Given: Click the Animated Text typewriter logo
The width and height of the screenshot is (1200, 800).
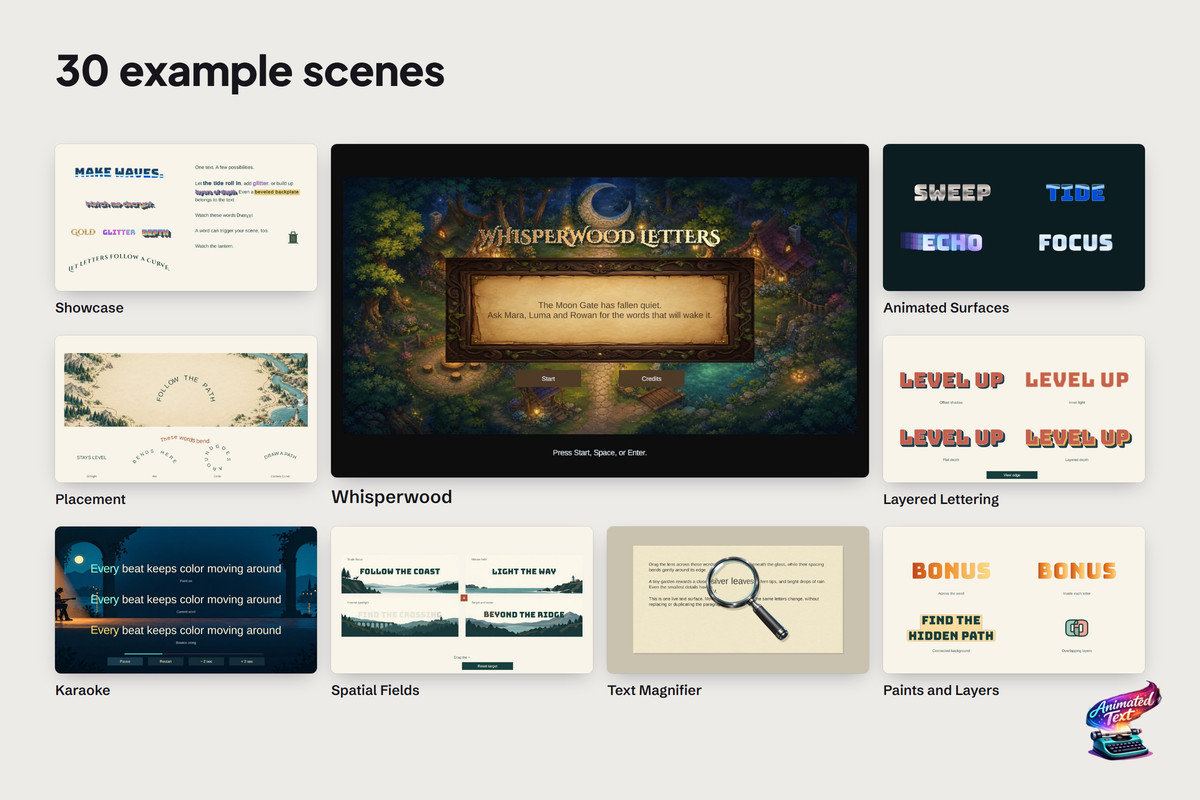Looking at the screenshot, I should [x=1124, y=722].
